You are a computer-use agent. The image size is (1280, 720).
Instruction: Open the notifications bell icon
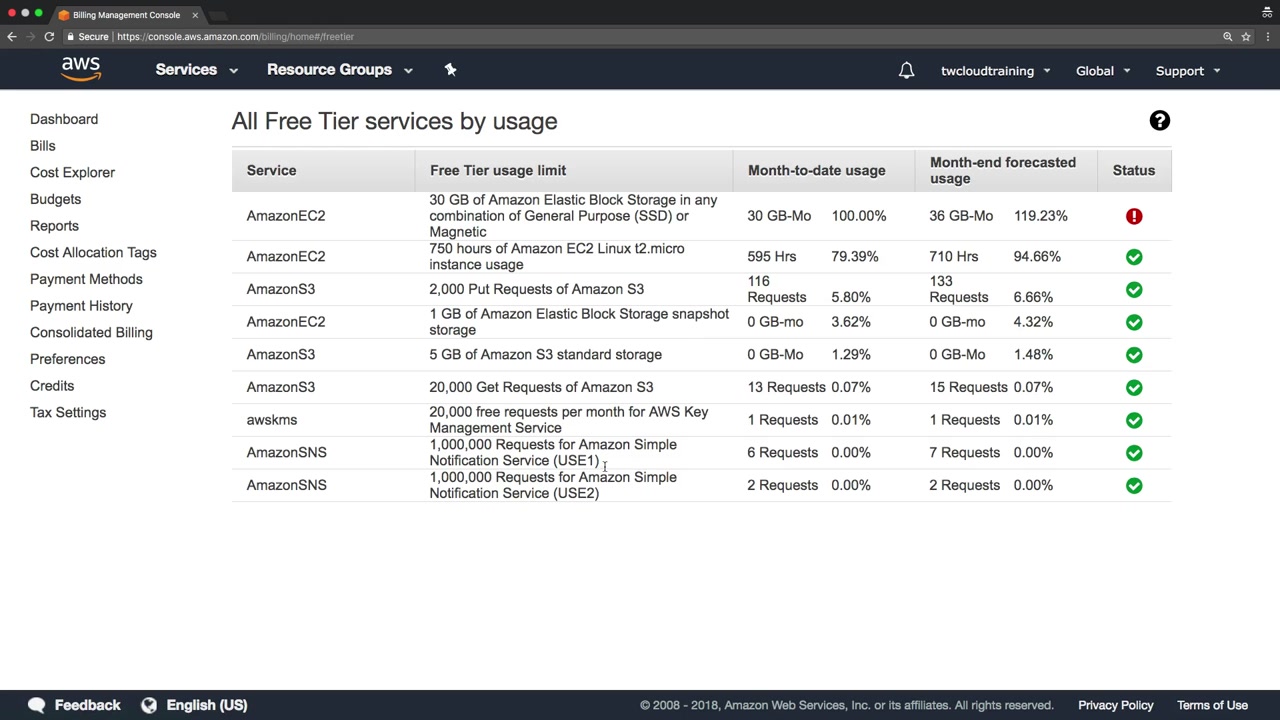tap(906, 71)
